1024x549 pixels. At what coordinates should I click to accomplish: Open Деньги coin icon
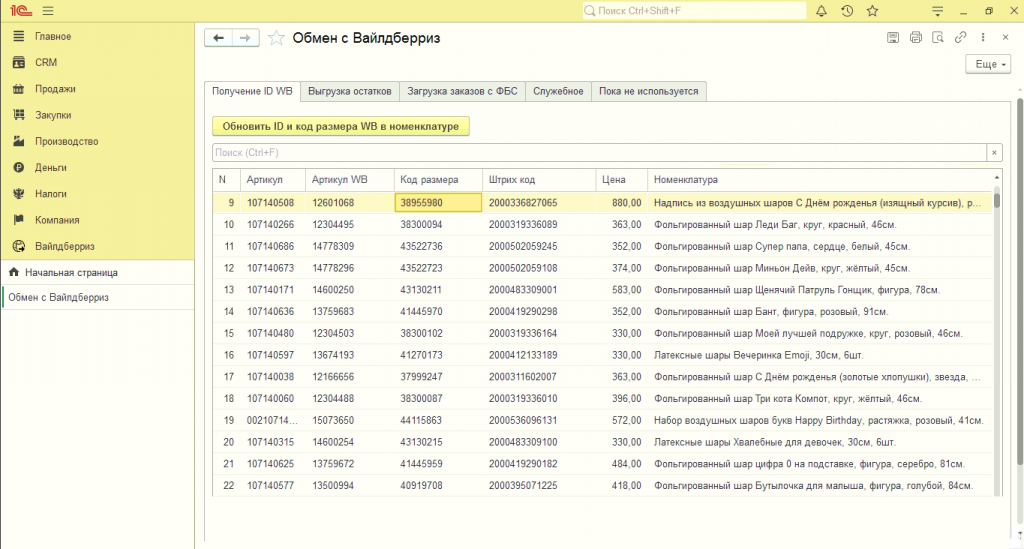pyautogui.click(x=18, y=168)
